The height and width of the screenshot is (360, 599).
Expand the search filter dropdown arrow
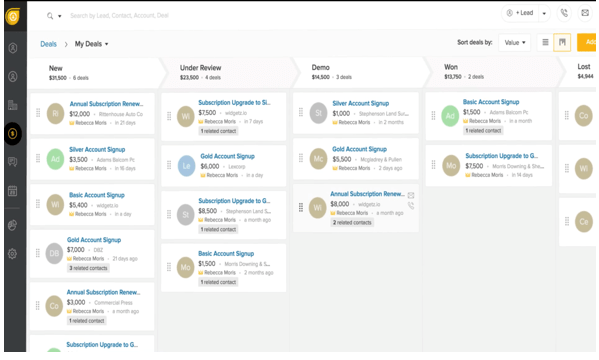tap(60, 16)
